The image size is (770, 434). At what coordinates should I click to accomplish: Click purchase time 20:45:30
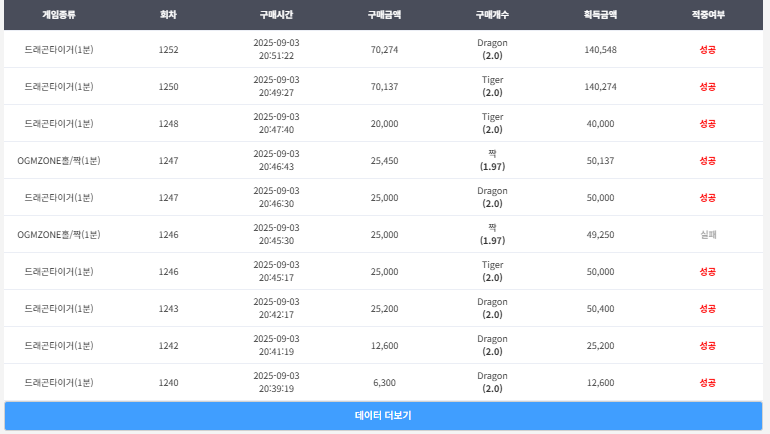click(x=276, y=241)
